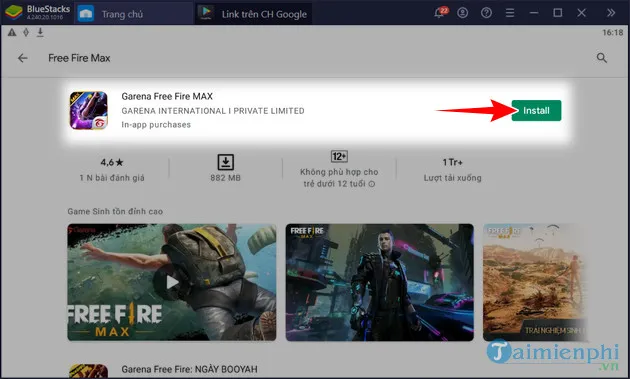The image size is (630, 379).
Task: Click the Game Sinh tồn đỉnh cao description
Action: (115, 211)
